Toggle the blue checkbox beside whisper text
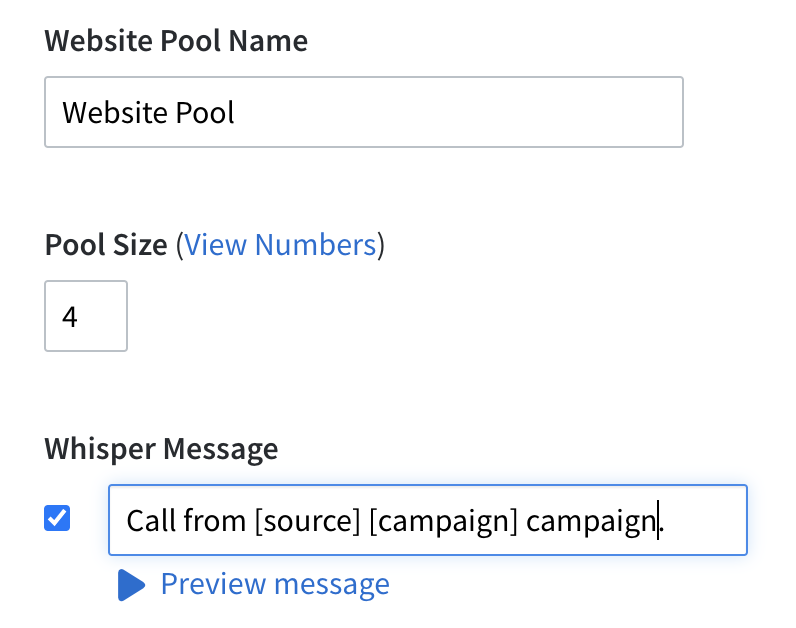 tap(57, 518)
